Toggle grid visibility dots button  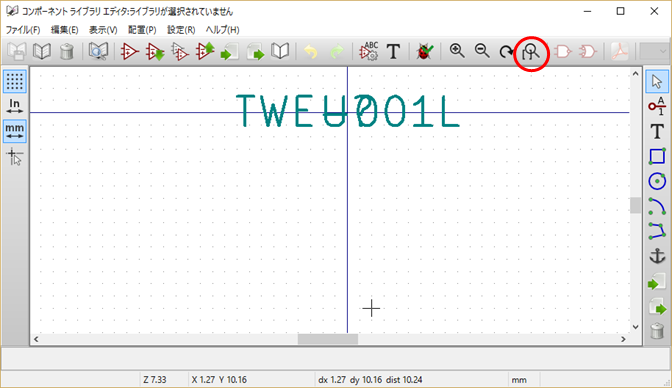tap(15, 81)
